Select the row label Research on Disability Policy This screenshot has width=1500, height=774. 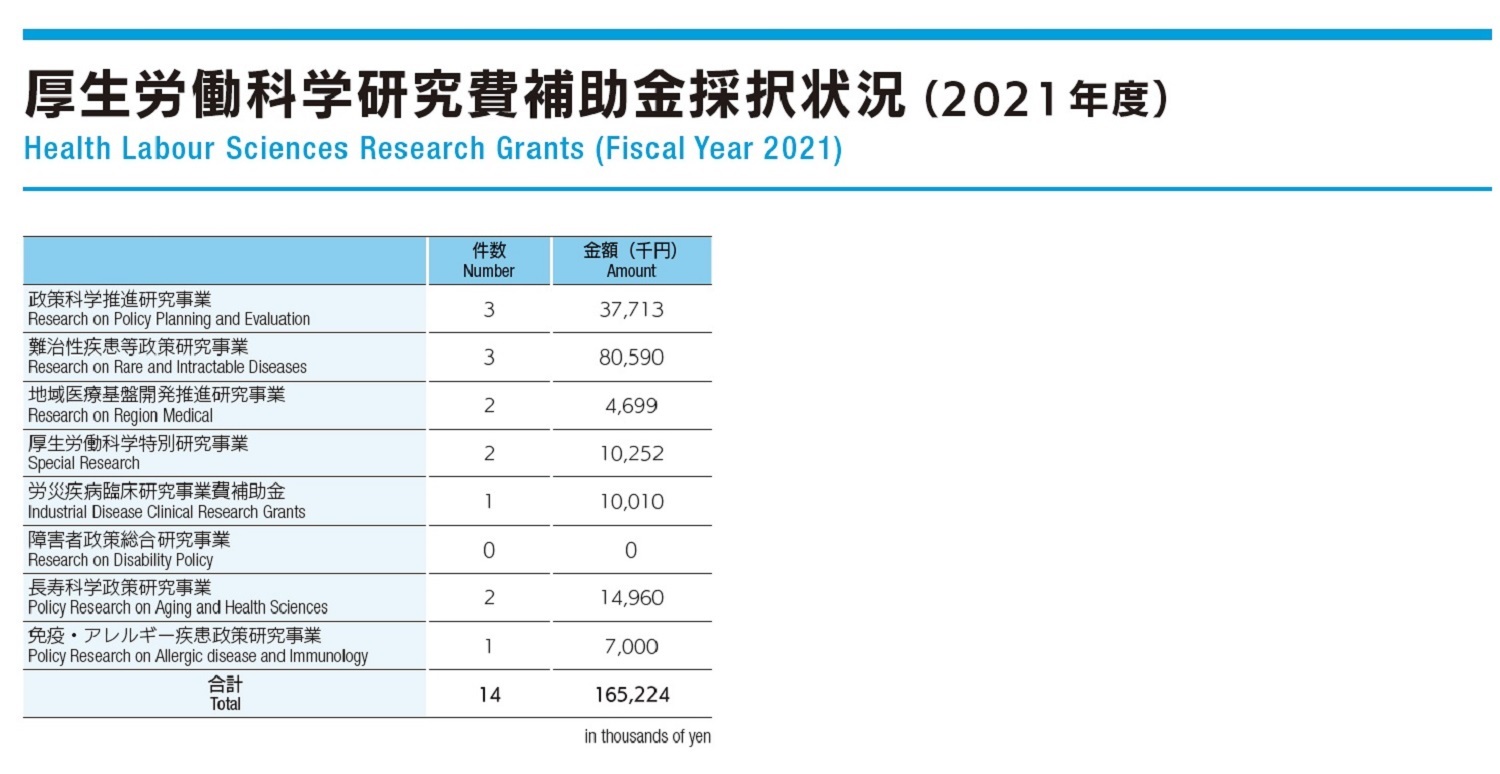[120, 560]
